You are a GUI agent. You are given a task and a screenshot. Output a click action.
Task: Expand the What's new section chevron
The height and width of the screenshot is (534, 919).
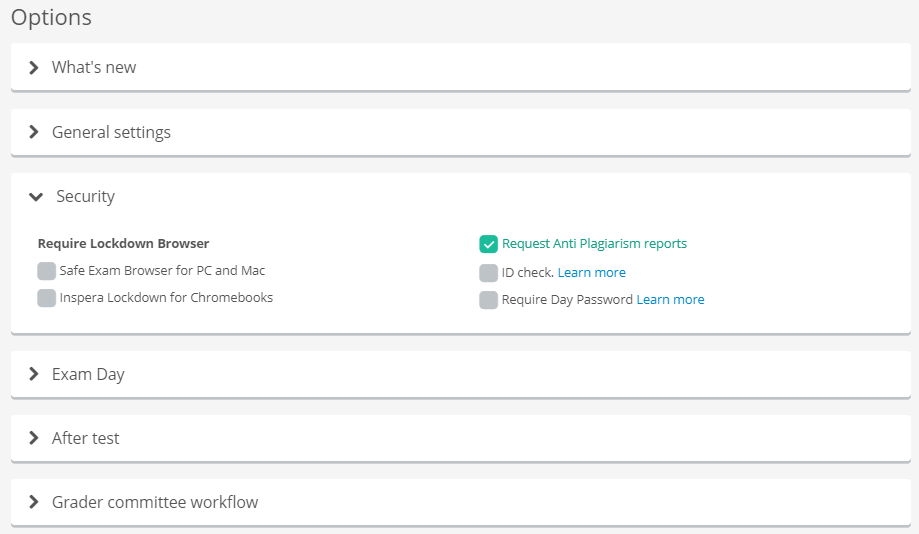[x=34, y=67]
